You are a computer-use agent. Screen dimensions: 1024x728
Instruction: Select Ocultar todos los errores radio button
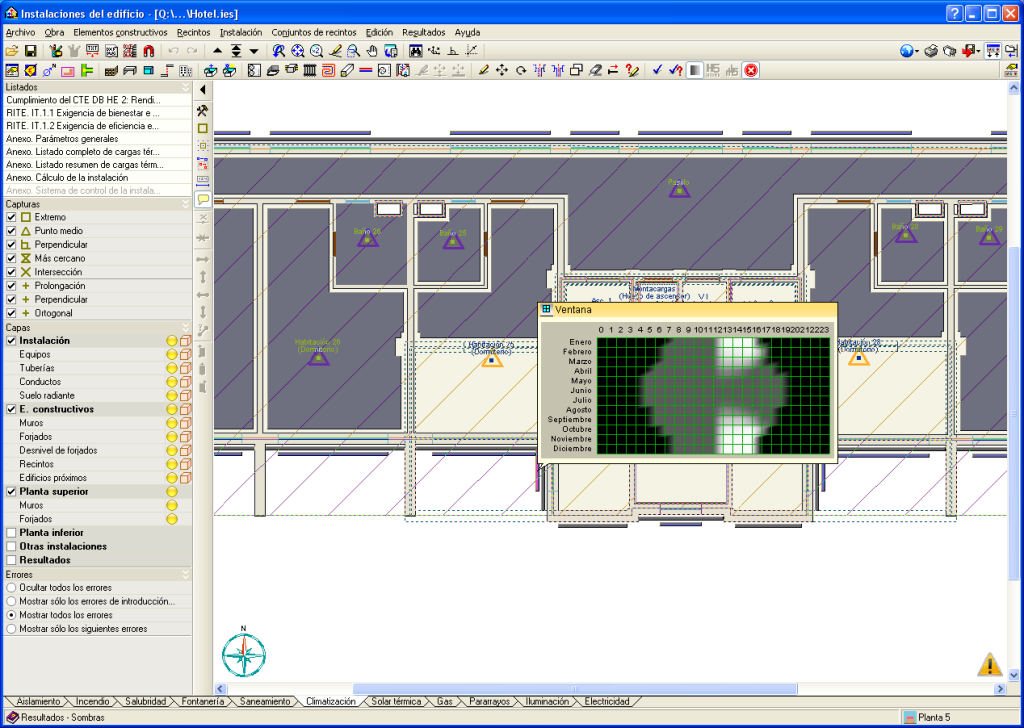11,588
